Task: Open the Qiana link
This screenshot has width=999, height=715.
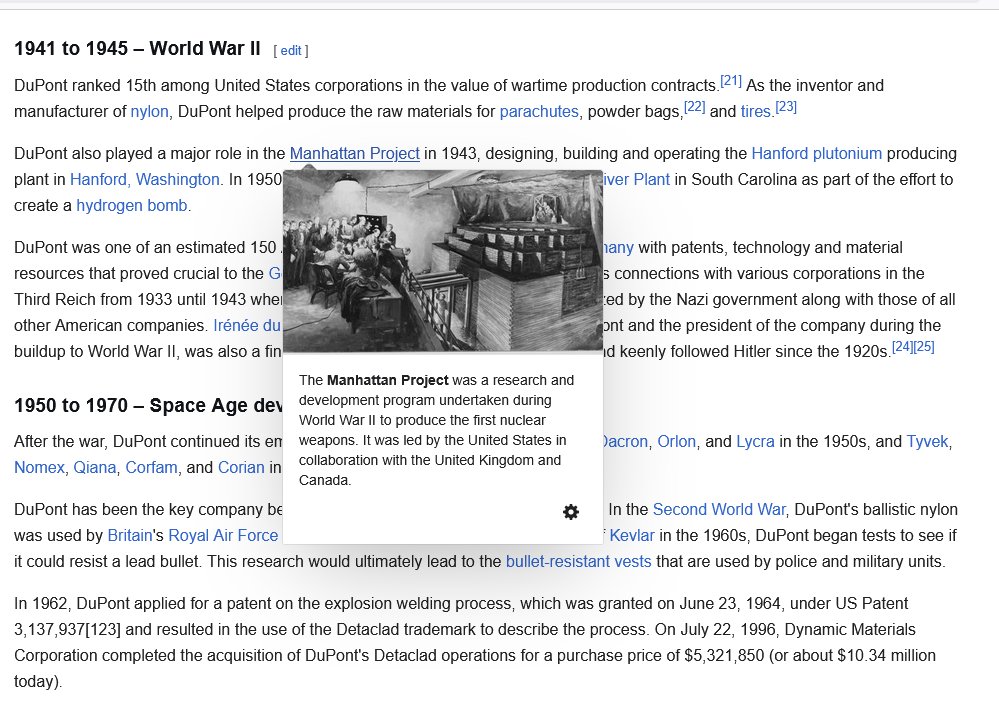Action: point(95,468)
